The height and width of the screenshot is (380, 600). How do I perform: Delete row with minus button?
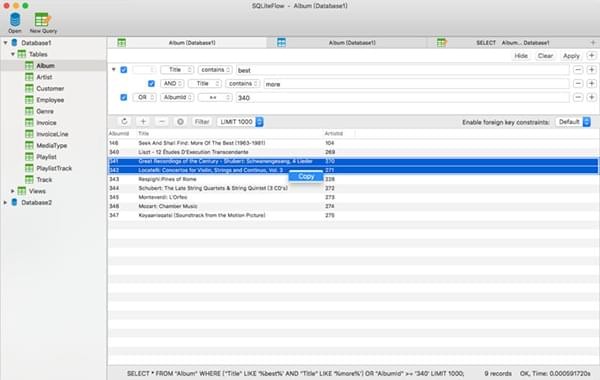click(162, 122)
